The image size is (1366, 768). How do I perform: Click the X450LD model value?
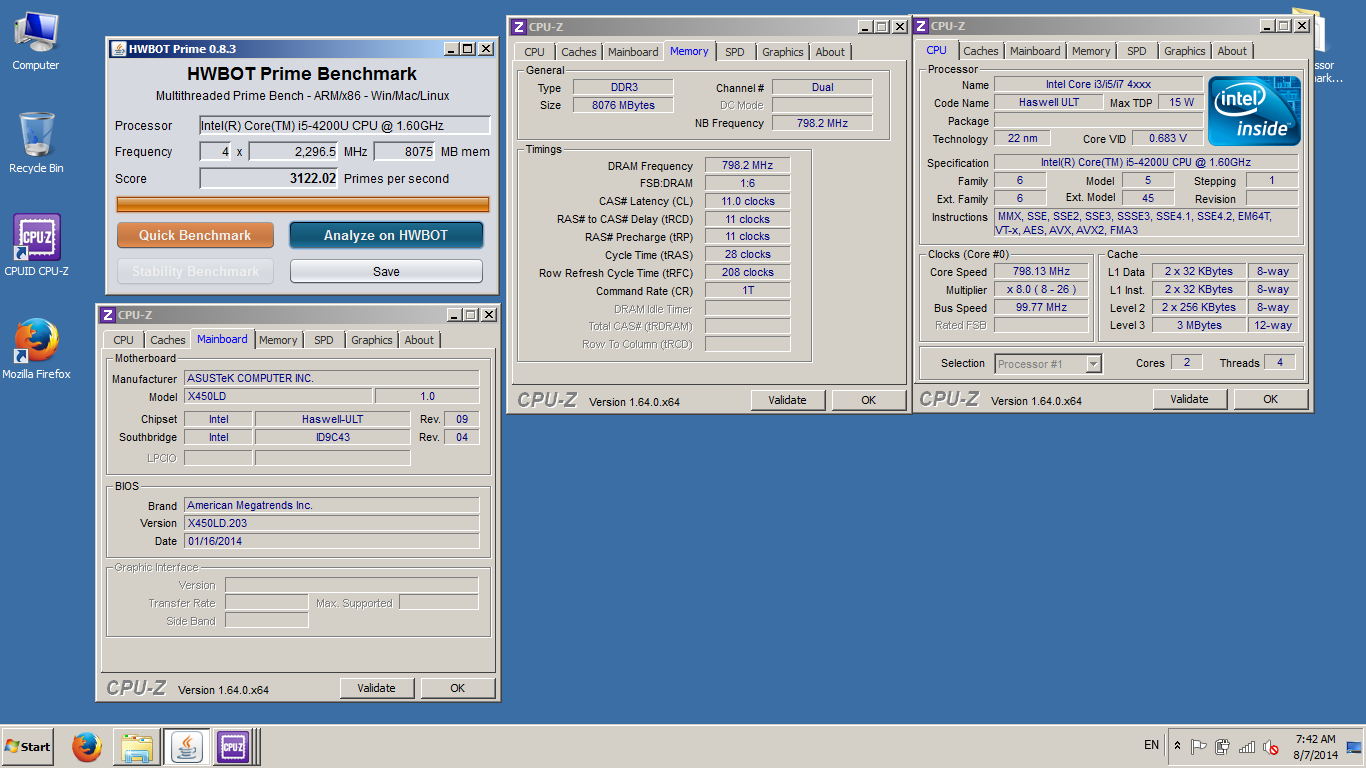pyautogui.click(x=278, y=396)
